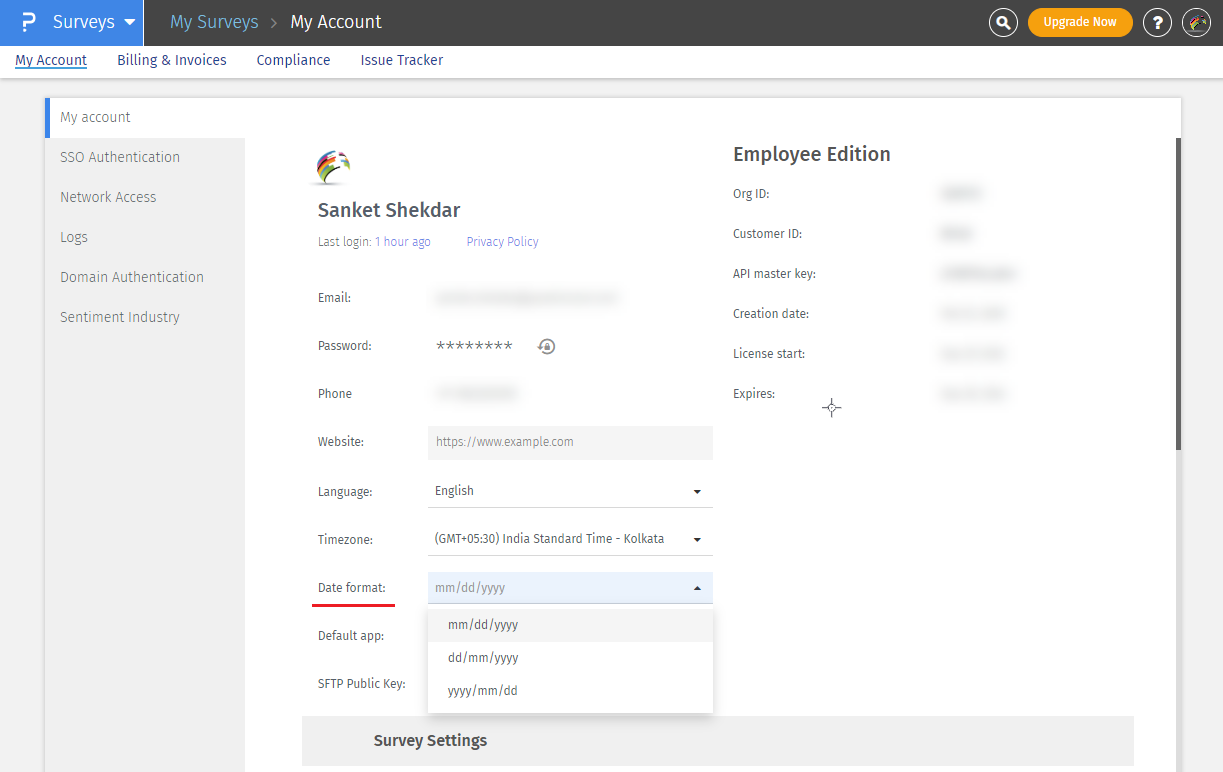The height and width of the screenshot is (772, 1223).
Task: Switch to Billing & Invoices tab
Action: tap(172, 60)
